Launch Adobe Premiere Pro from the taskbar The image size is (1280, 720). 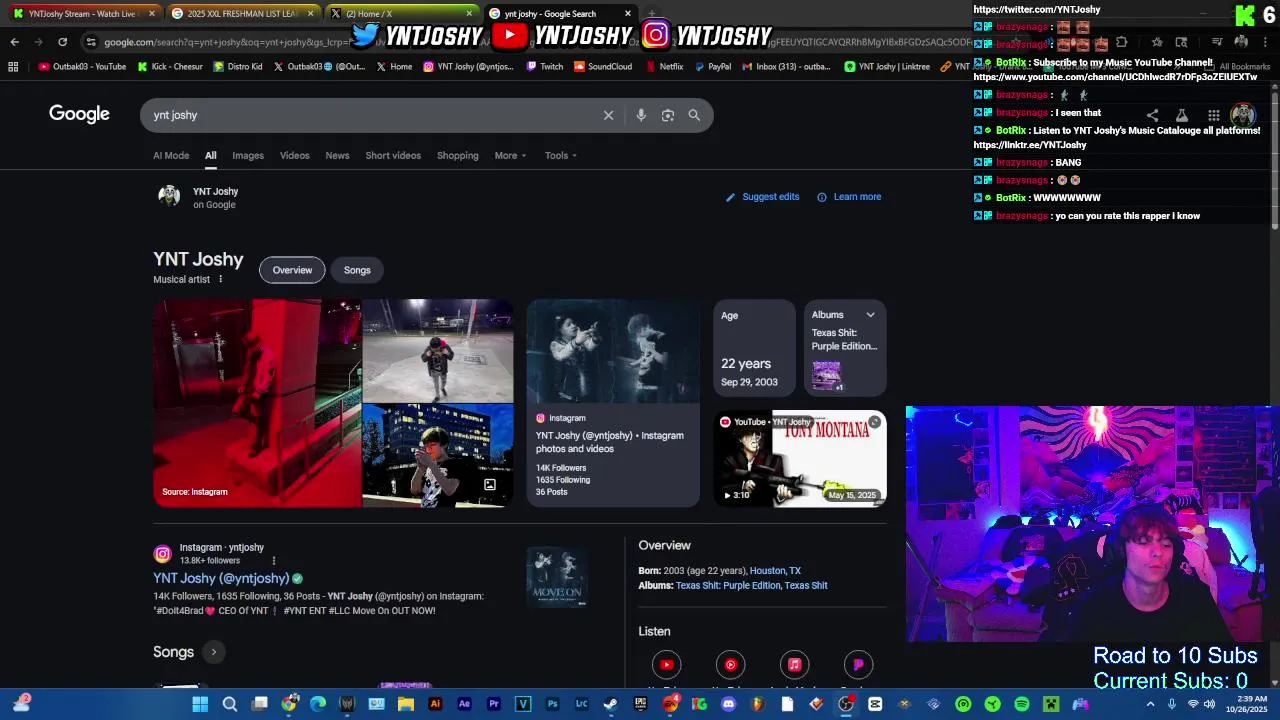coord(494,704)
